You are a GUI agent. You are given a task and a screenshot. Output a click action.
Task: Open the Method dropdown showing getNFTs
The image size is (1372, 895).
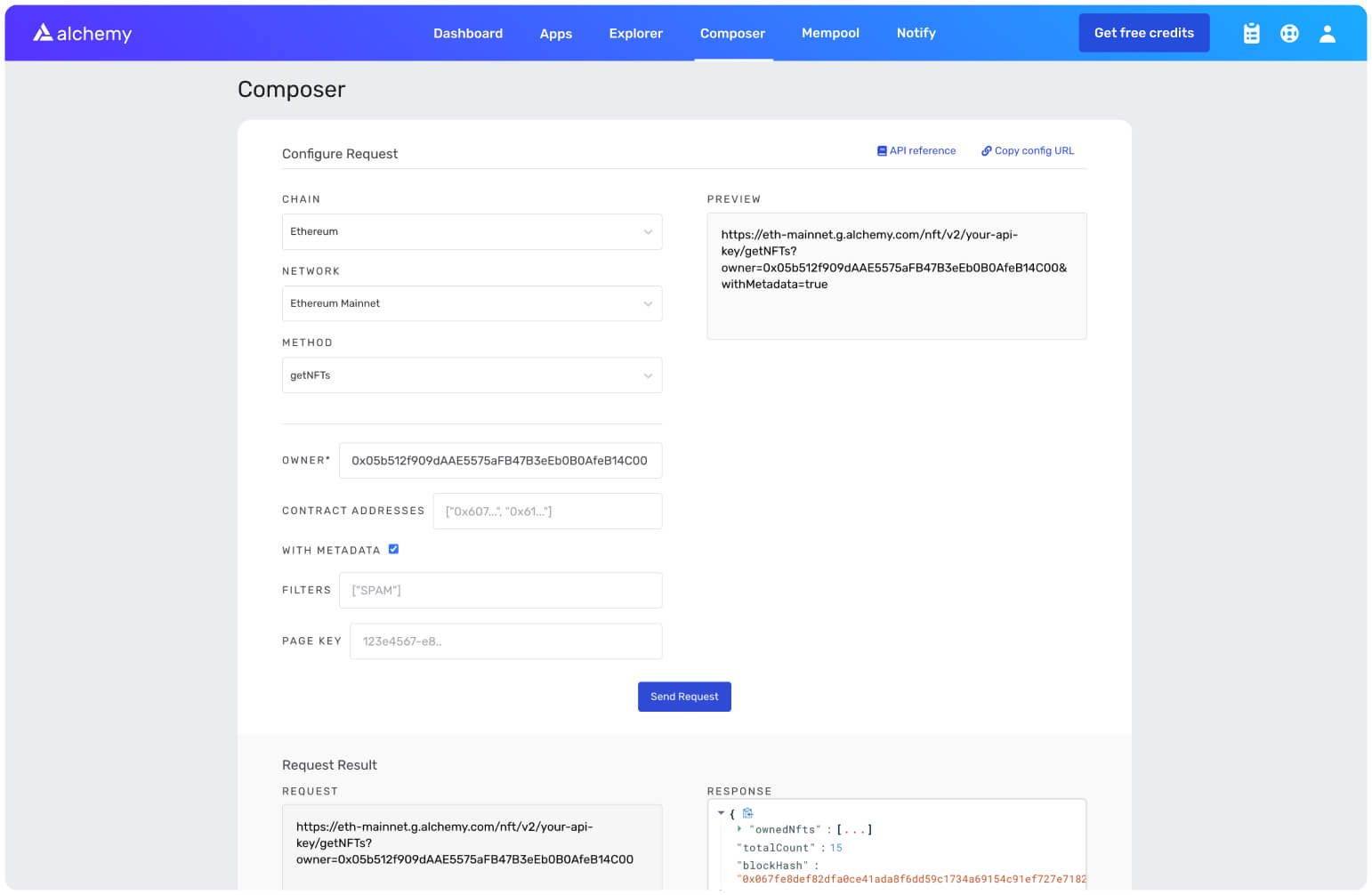[x=472, y=375]
